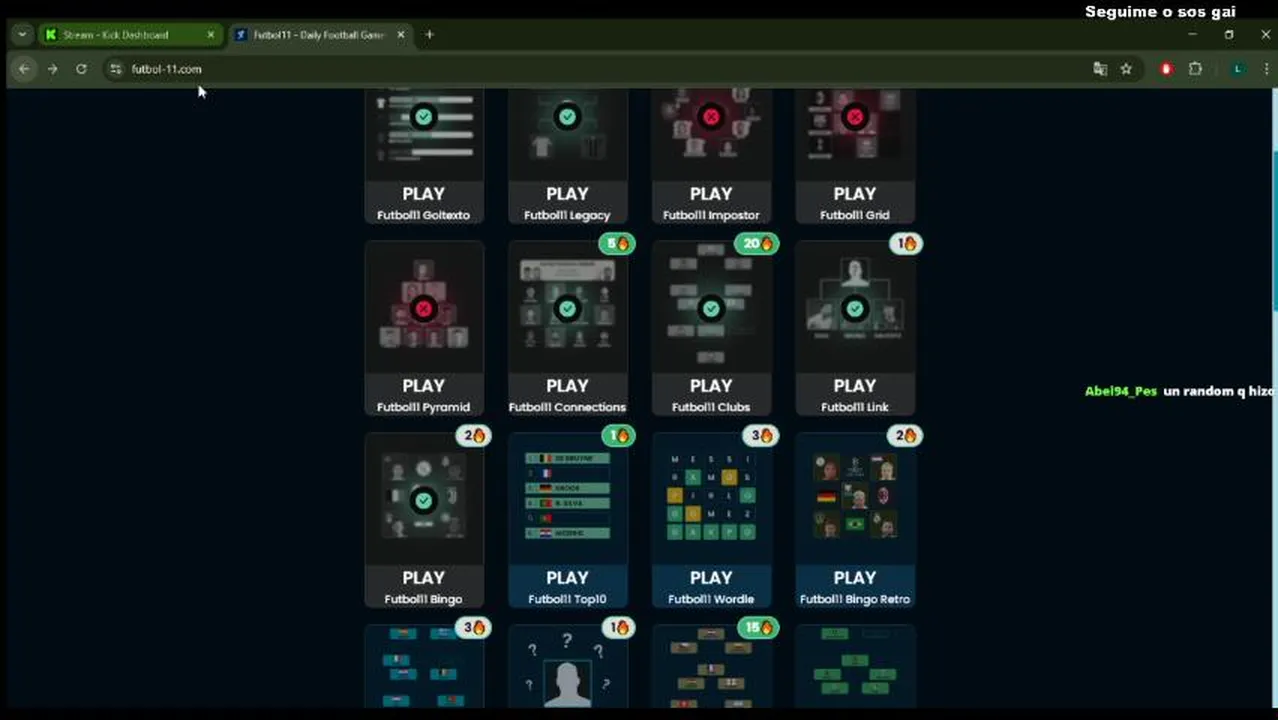Select the Futbol11 - Daily Football Game tab
Screen dimensions: 1278x720
pyautogui.click(x=318, y=35)
